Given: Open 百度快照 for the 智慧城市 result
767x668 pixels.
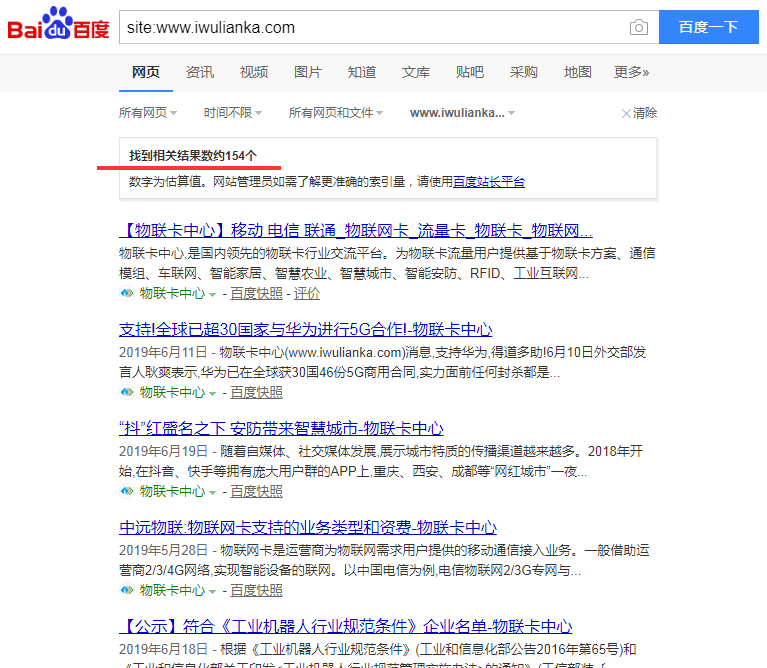Looking at the screenshot, I should pyautogui.click(x=256, y=491).
